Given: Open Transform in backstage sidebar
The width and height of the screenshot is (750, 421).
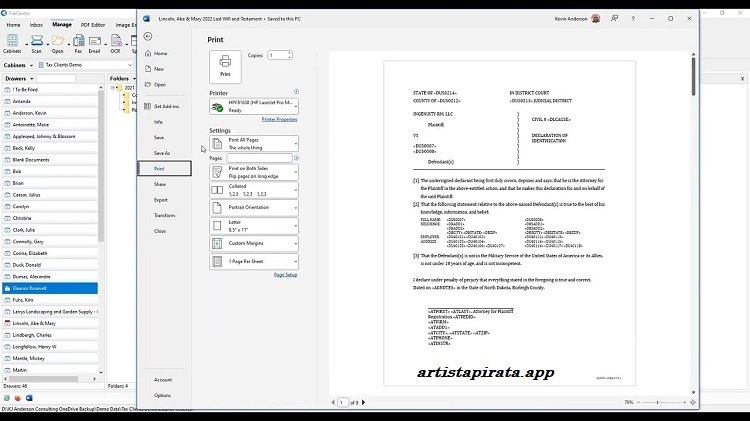Looking at the screenshot, I should tap(165, 215).
